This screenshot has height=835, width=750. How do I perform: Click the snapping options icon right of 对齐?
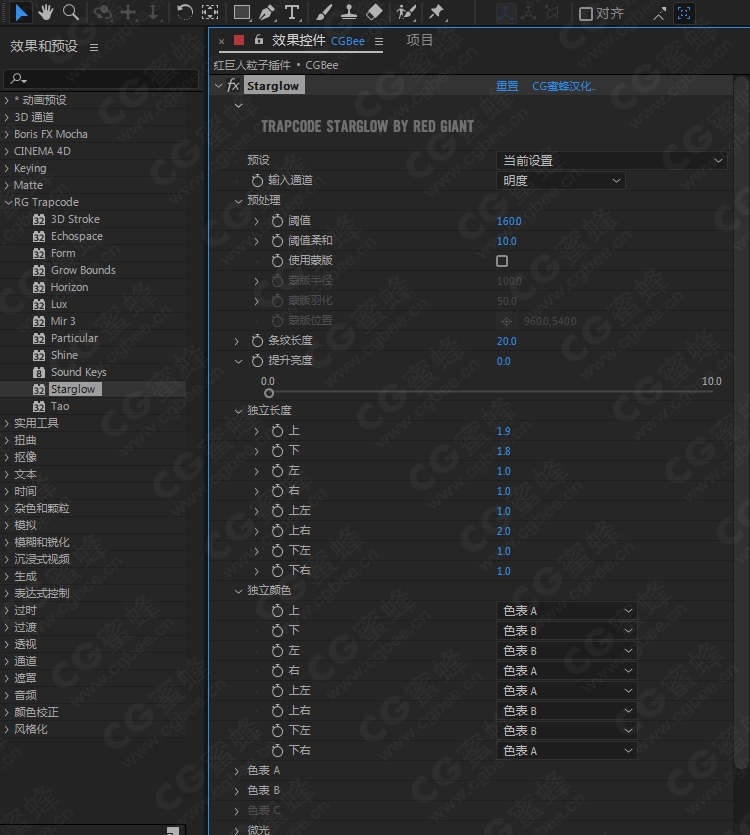659,13
